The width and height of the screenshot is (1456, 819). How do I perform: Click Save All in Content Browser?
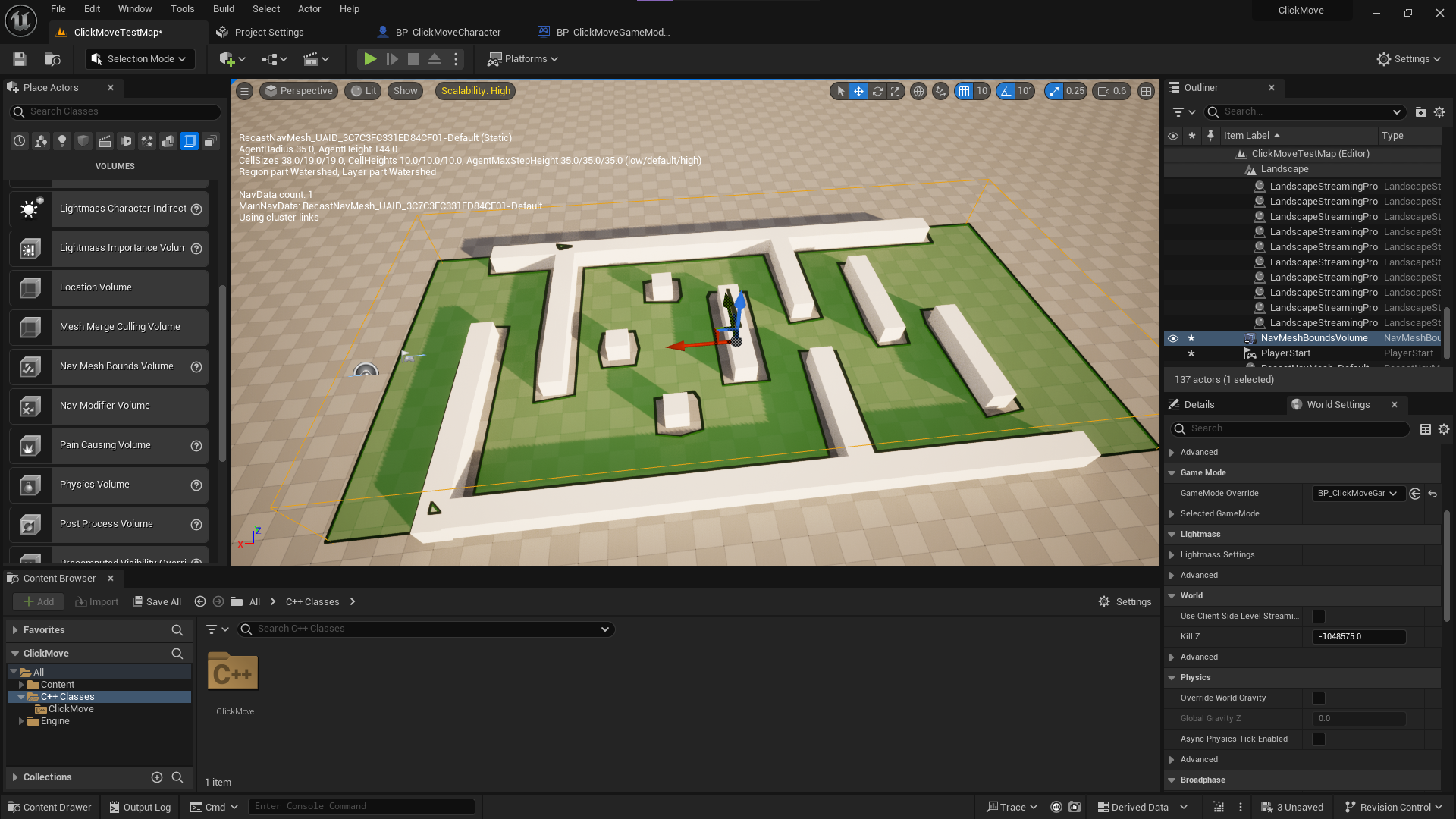click(157, 602)
